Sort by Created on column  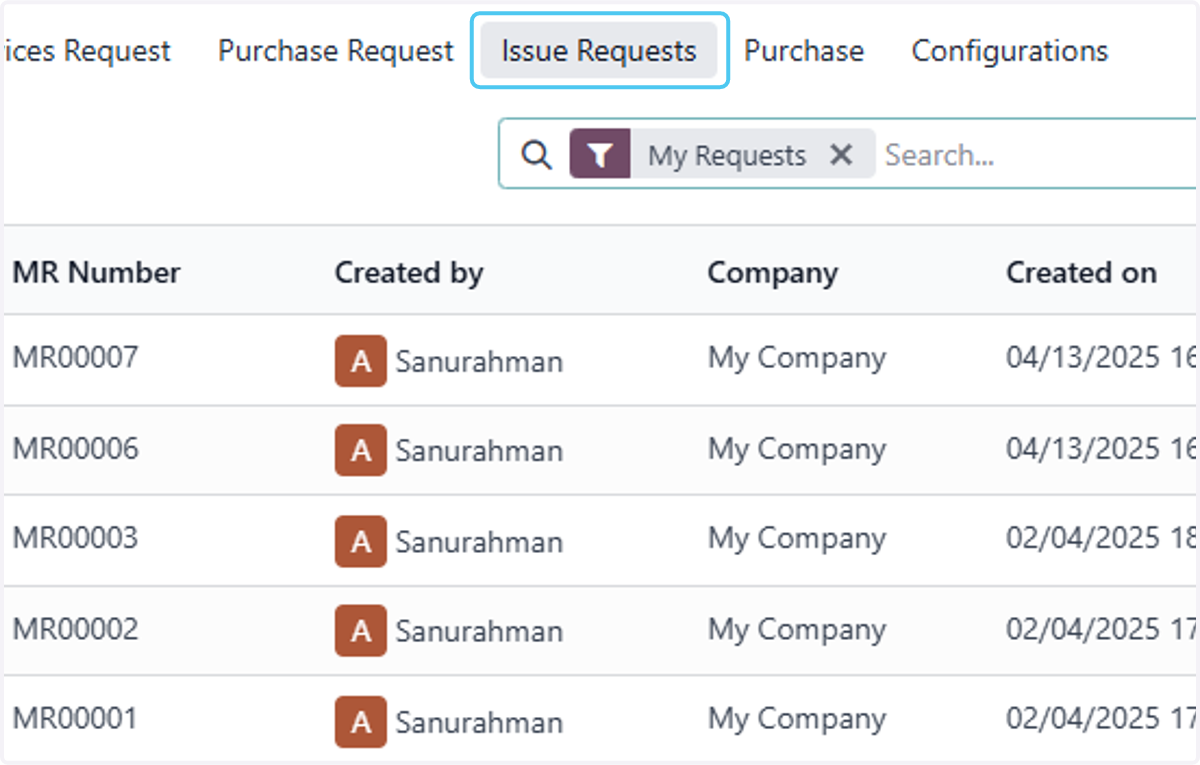coord(1081,272)
